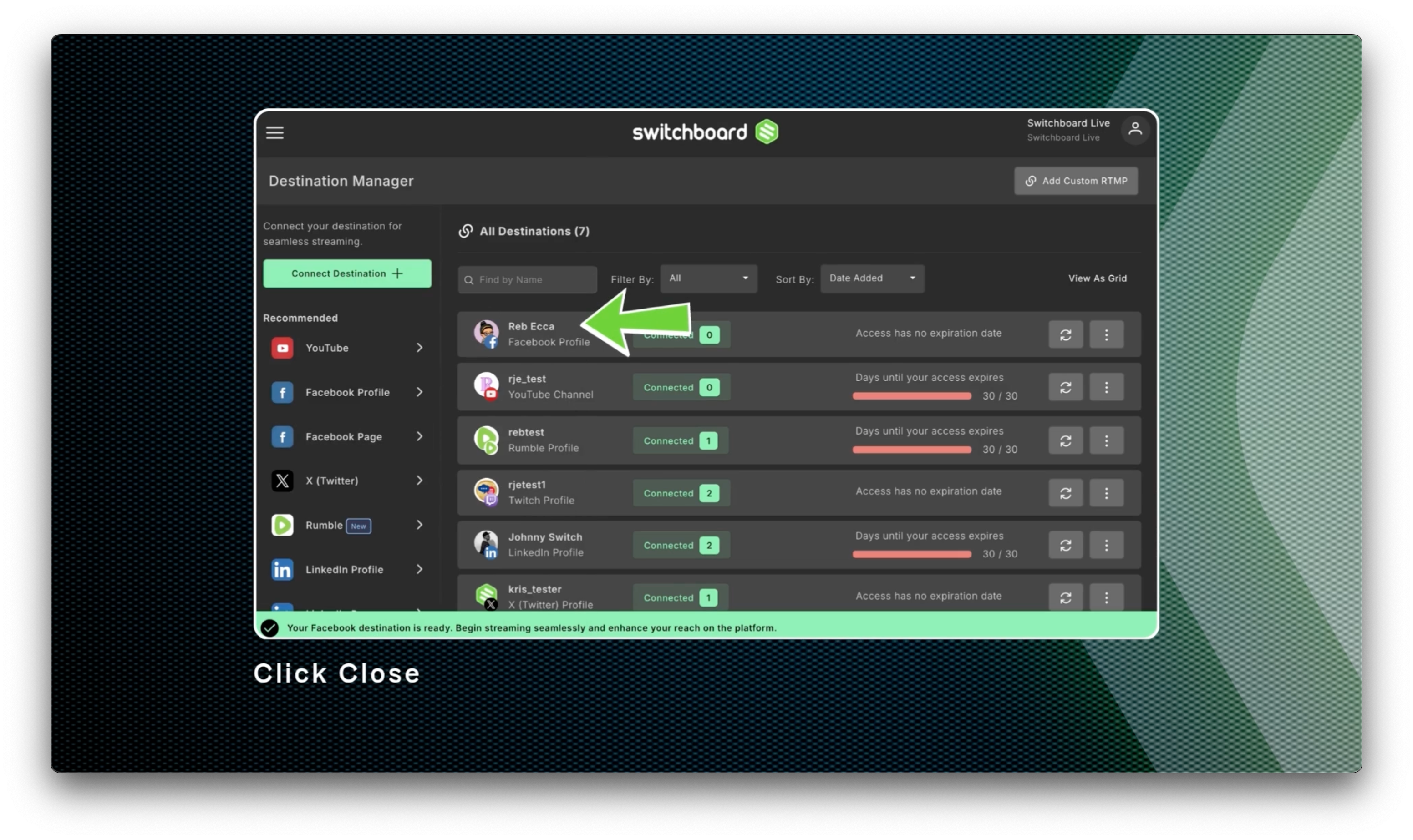Open the Sort By Date Added dropdown
1413x840 pixels.
(872, 278)
